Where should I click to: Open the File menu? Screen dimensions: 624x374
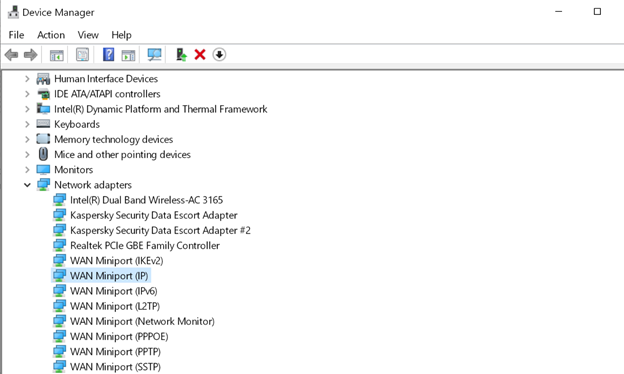click(x=16, y=35)
